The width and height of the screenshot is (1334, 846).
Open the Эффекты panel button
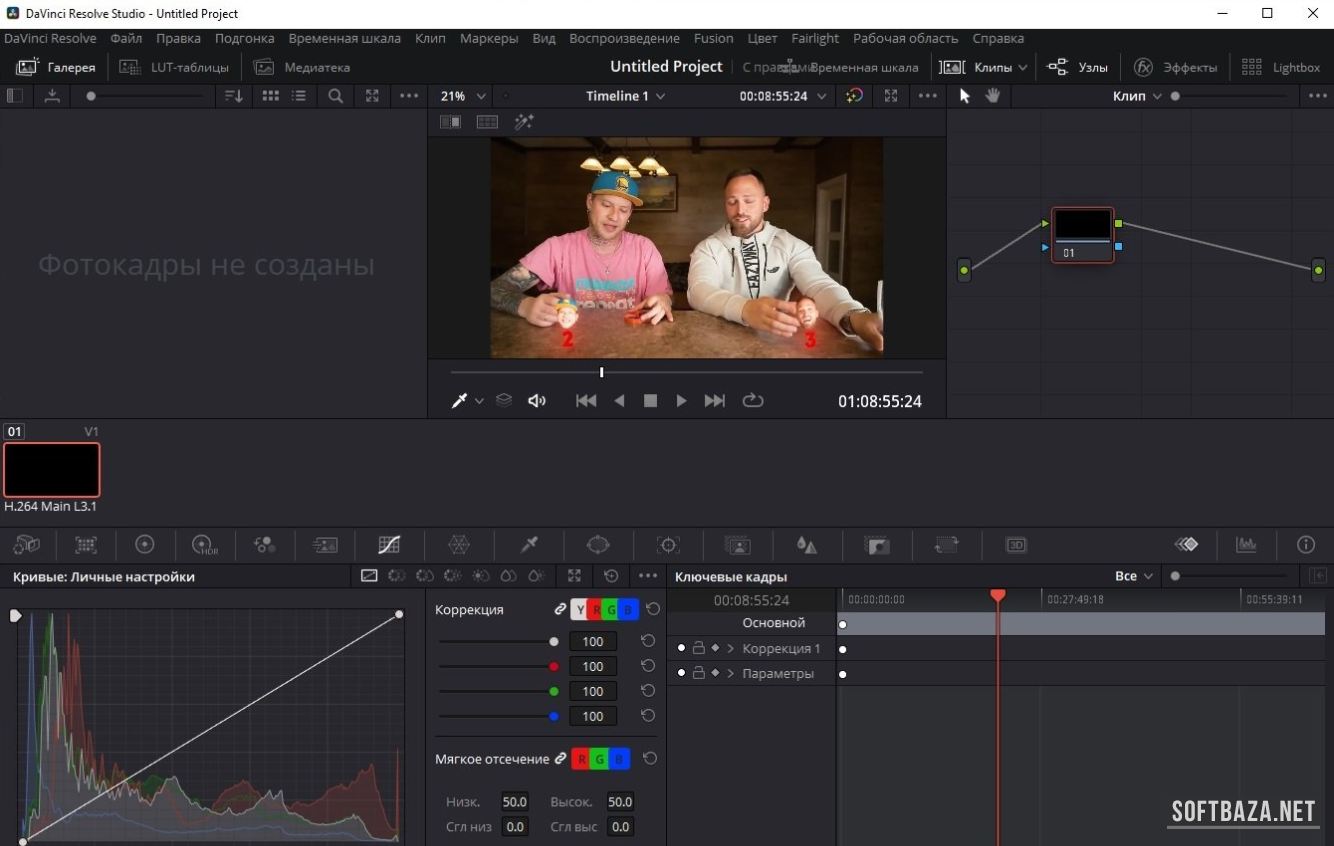coord(1176,67)
